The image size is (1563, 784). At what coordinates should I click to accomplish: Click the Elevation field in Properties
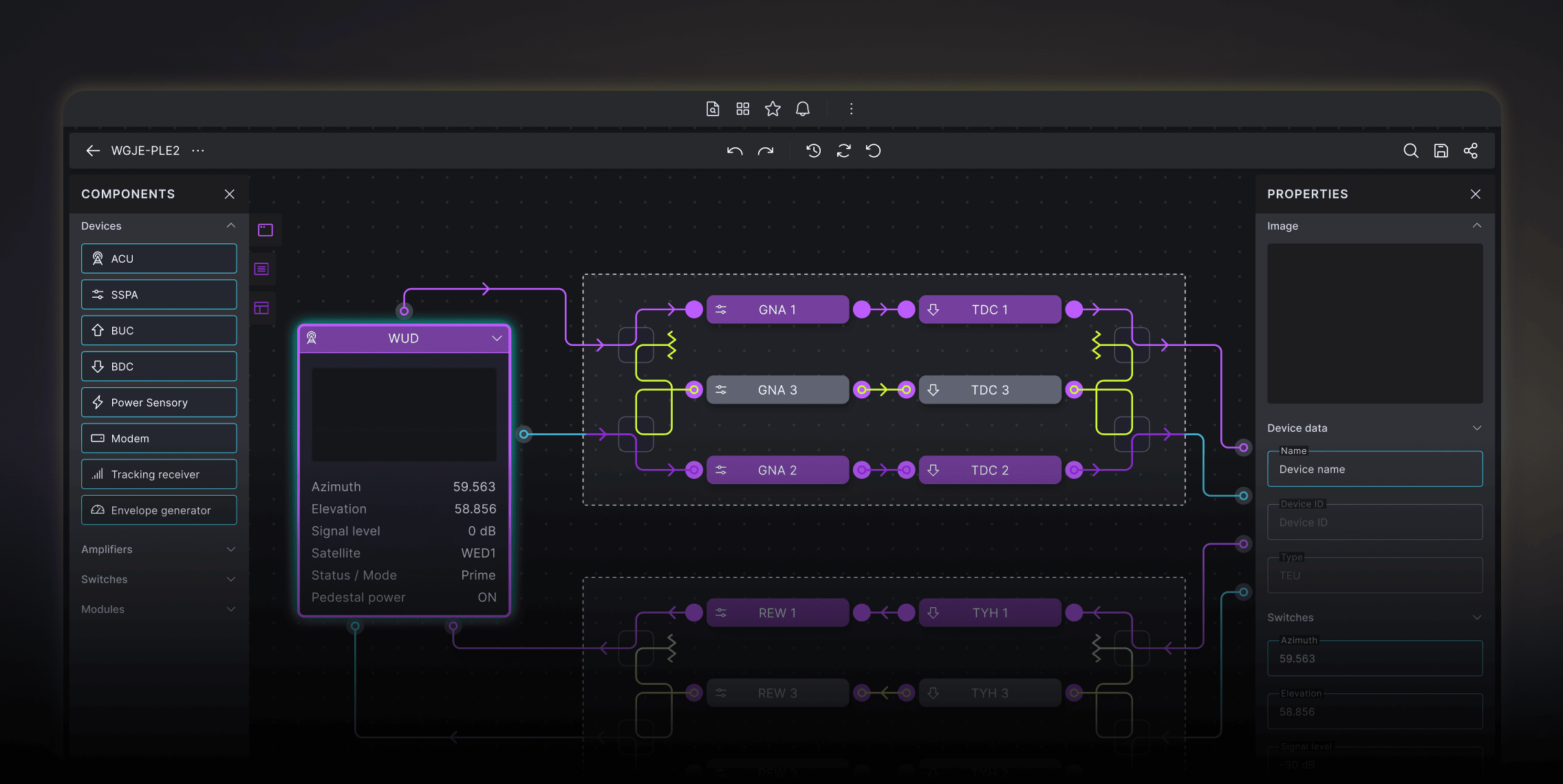1375,711
